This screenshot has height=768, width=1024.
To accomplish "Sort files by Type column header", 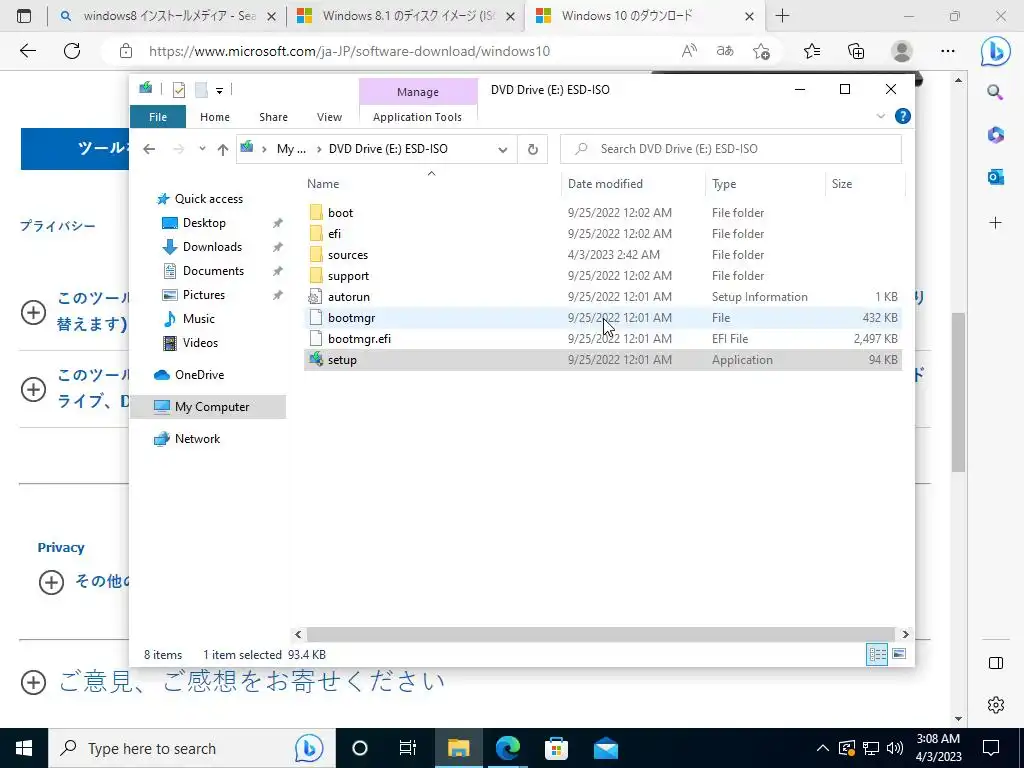I will (x=765, y=184).
